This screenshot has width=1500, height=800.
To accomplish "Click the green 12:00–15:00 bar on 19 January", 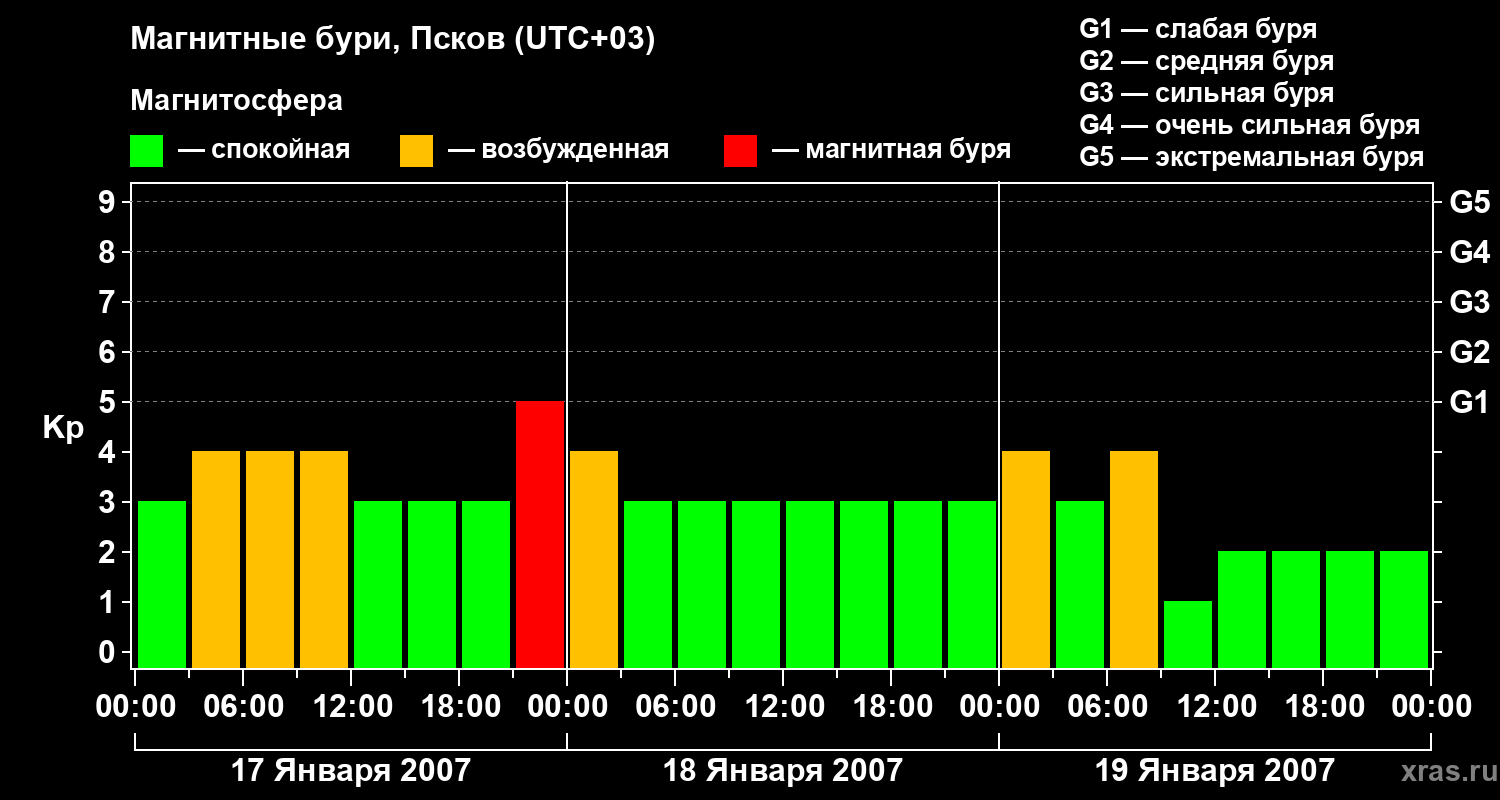I will point(1242,610).
